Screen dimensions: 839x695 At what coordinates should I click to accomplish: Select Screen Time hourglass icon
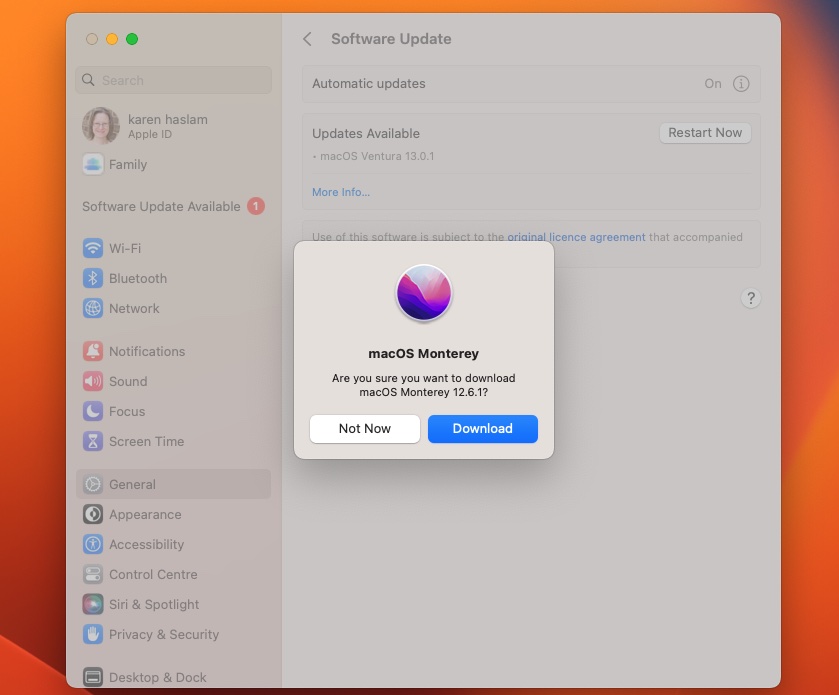tap(93, 441)
